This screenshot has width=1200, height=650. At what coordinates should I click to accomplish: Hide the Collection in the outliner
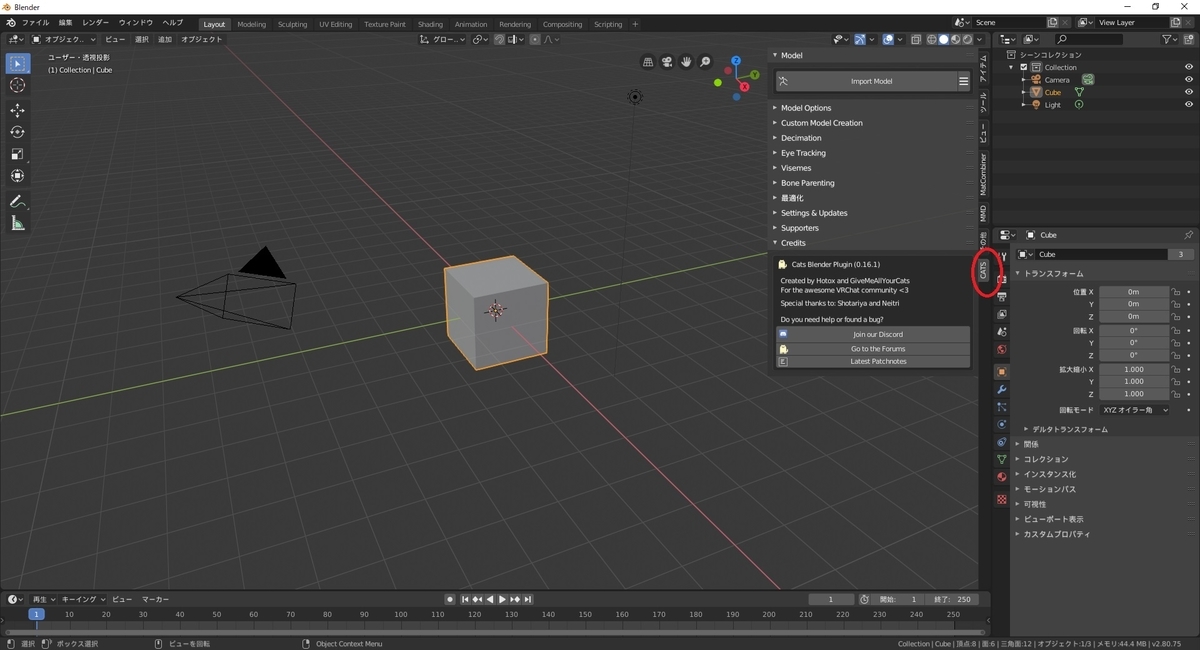1189,67
